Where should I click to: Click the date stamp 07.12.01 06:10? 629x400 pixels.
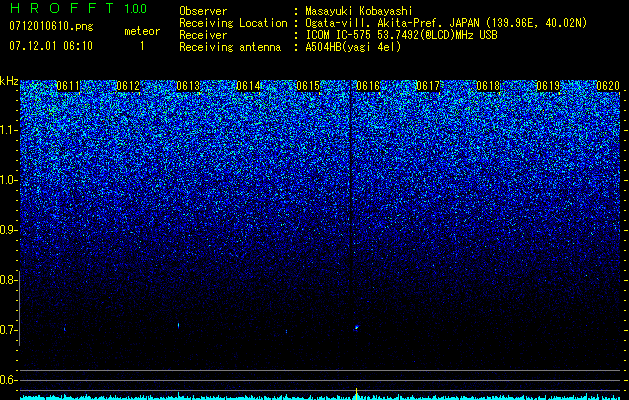(x=51, y=46)
